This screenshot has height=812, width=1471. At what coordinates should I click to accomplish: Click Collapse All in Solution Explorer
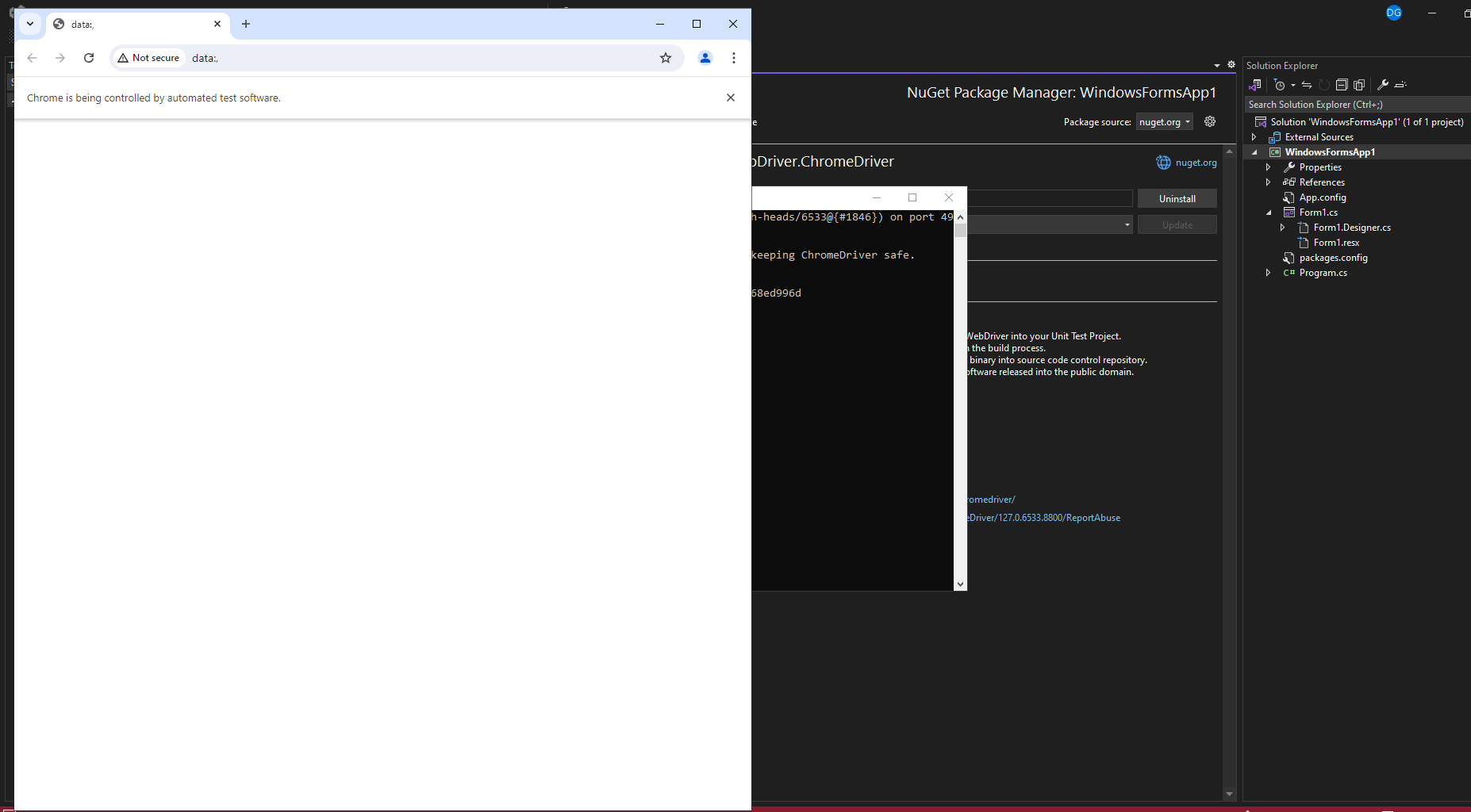click(1342, 85)
